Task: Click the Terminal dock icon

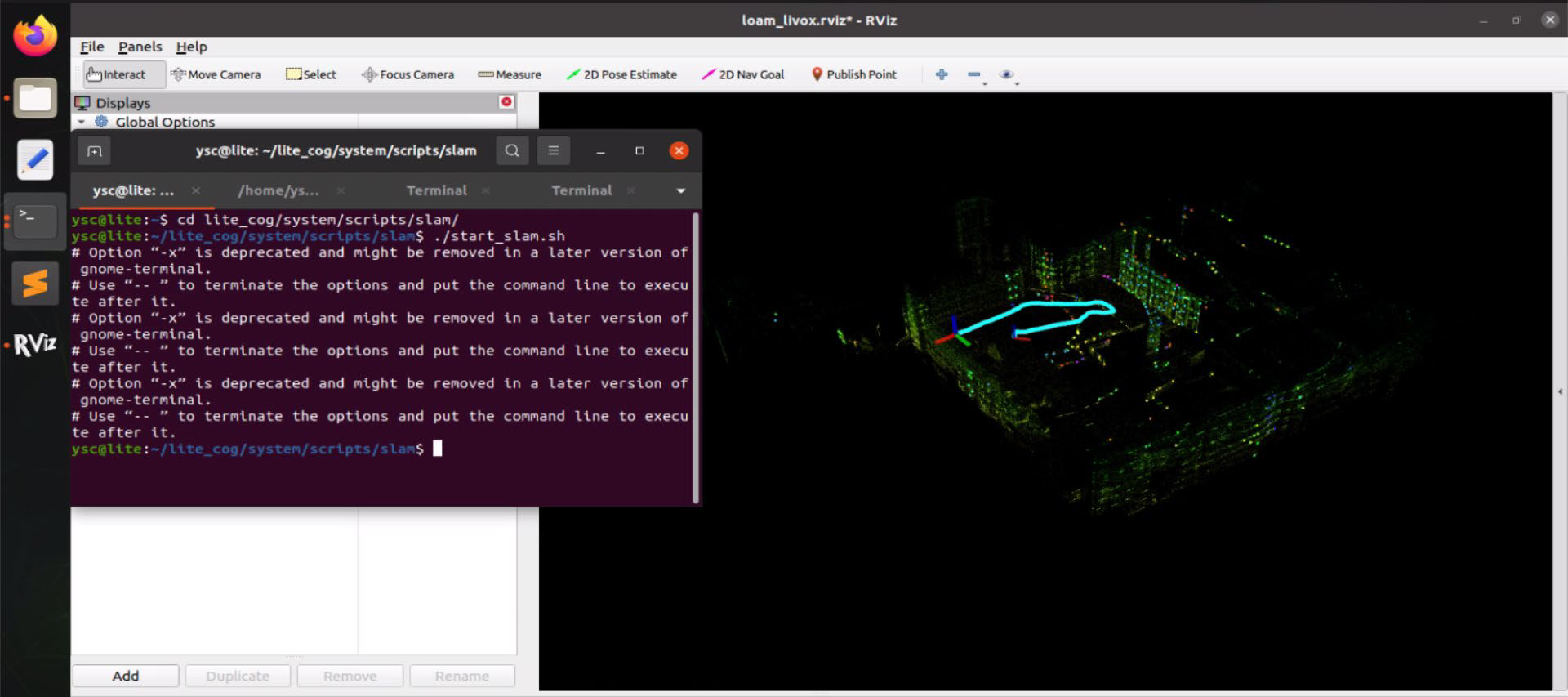Action: [35, 221]
